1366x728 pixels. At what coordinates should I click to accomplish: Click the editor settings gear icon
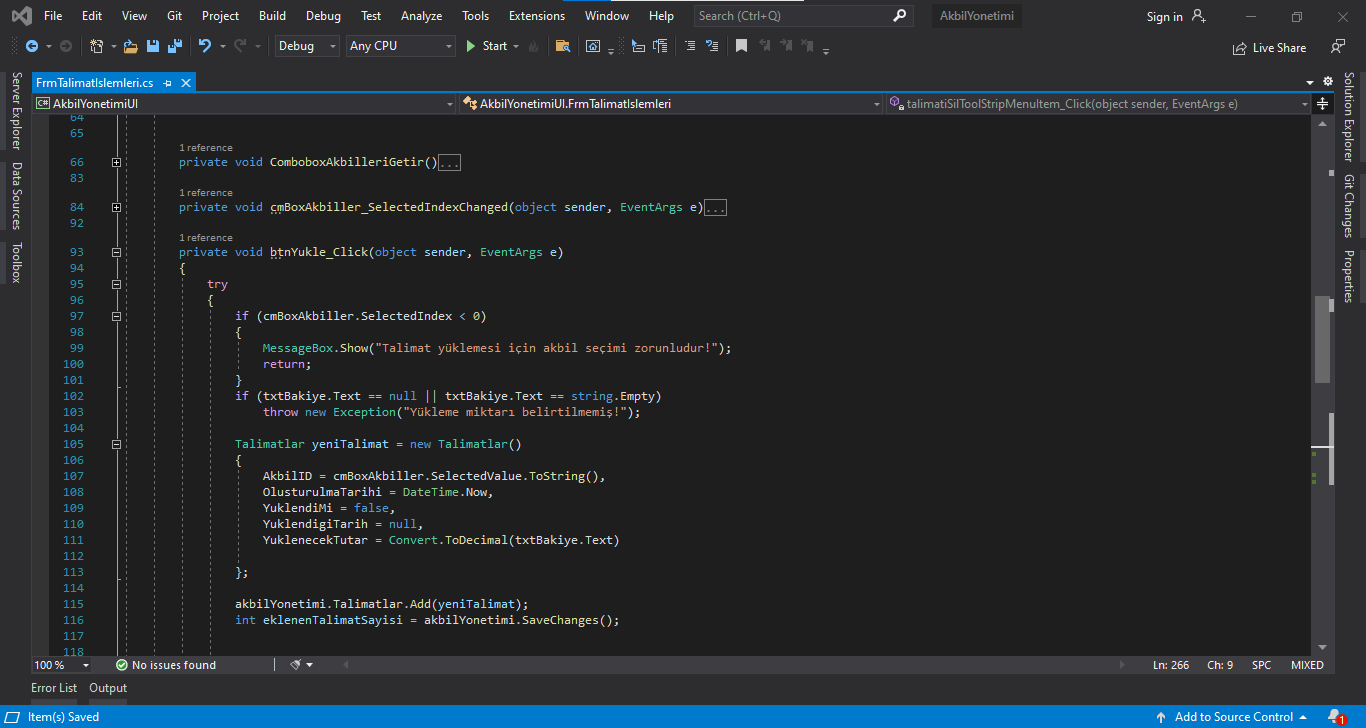(x=1328, y=81)
